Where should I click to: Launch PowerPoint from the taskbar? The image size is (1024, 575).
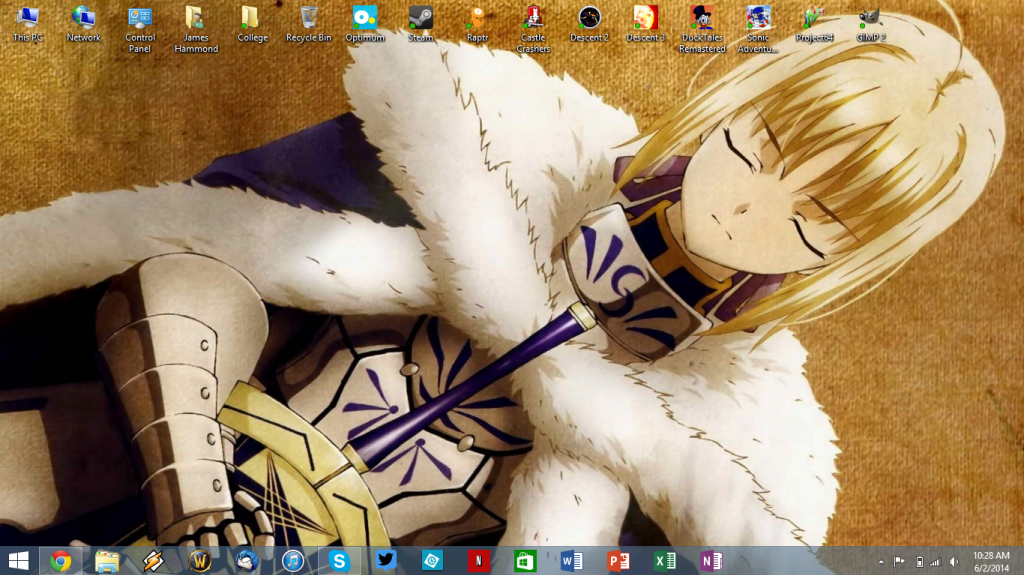click(x=618, y=561)
